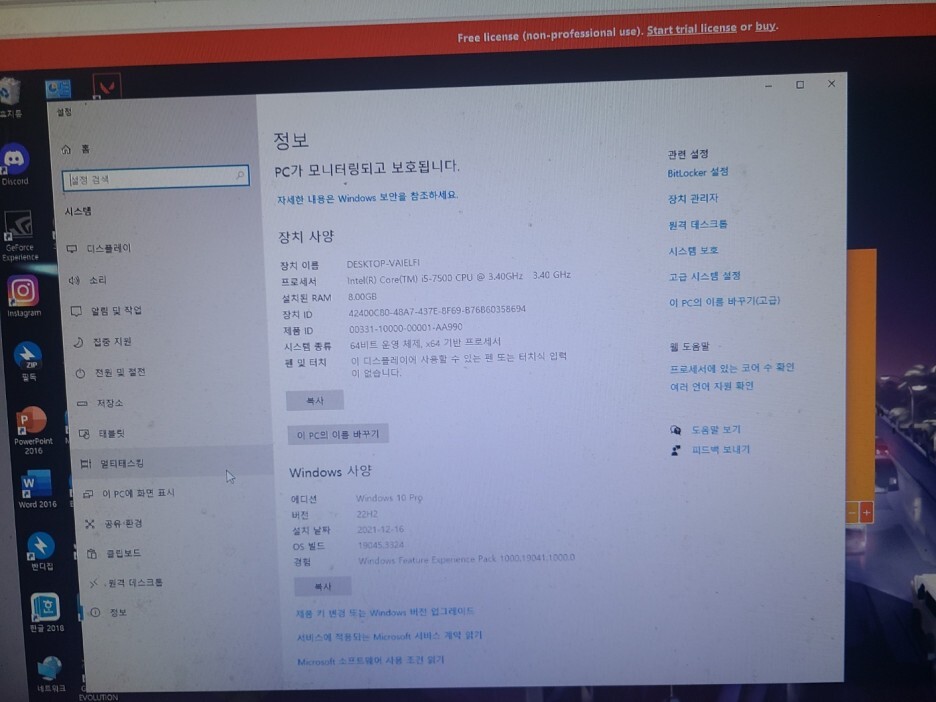Viewport: 936px width, 702px height.
Task: Open the Discord desktop shortcut
Action: (15, 164)
